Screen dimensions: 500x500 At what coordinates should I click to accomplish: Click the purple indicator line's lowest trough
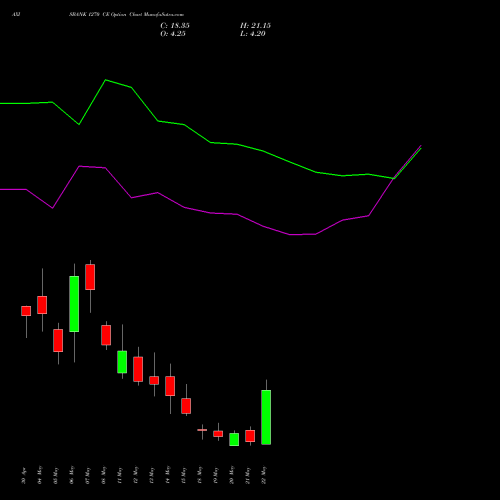pos(289,235)
